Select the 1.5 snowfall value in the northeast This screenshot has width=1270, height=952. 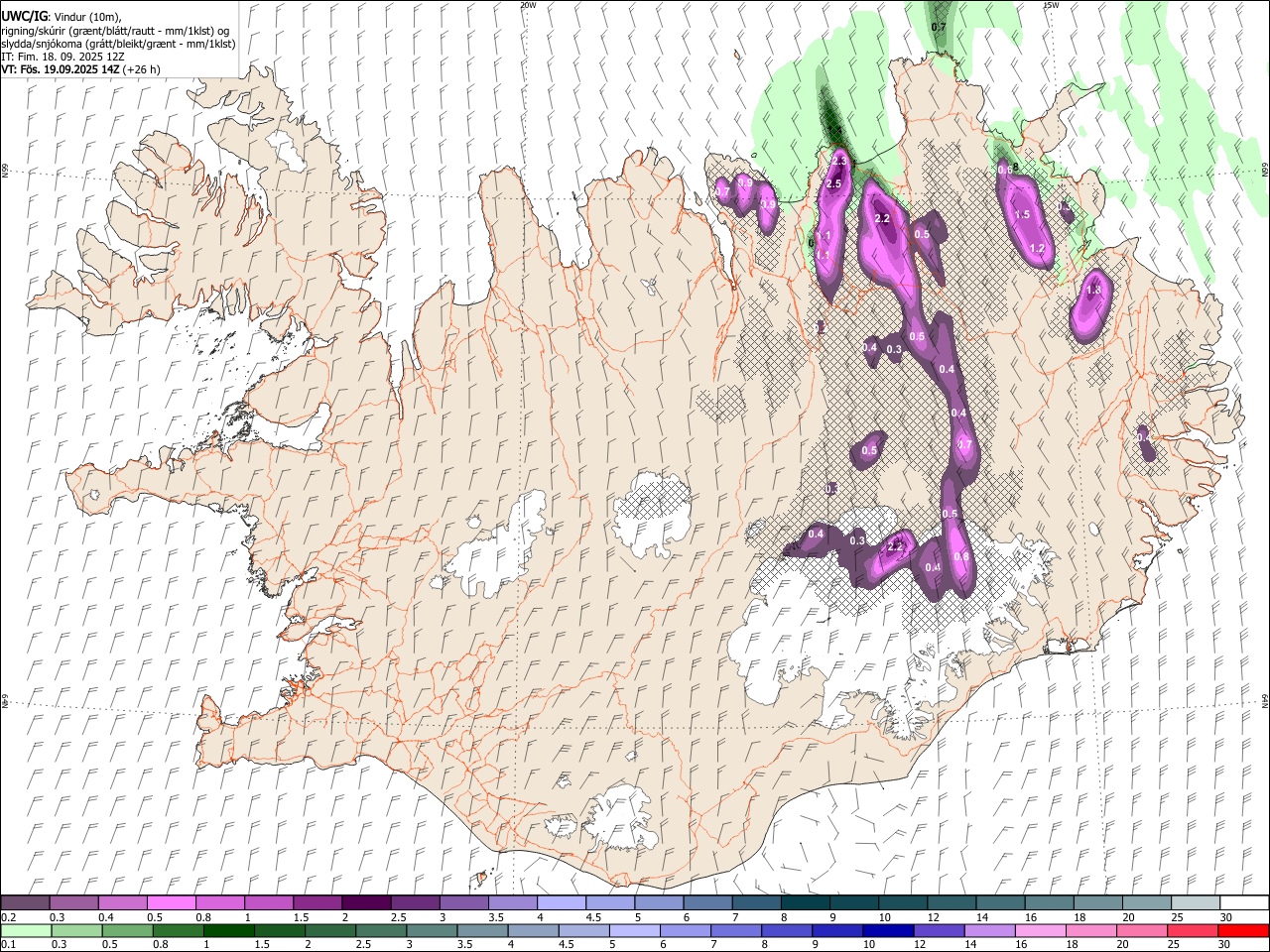pos(1023,214)
